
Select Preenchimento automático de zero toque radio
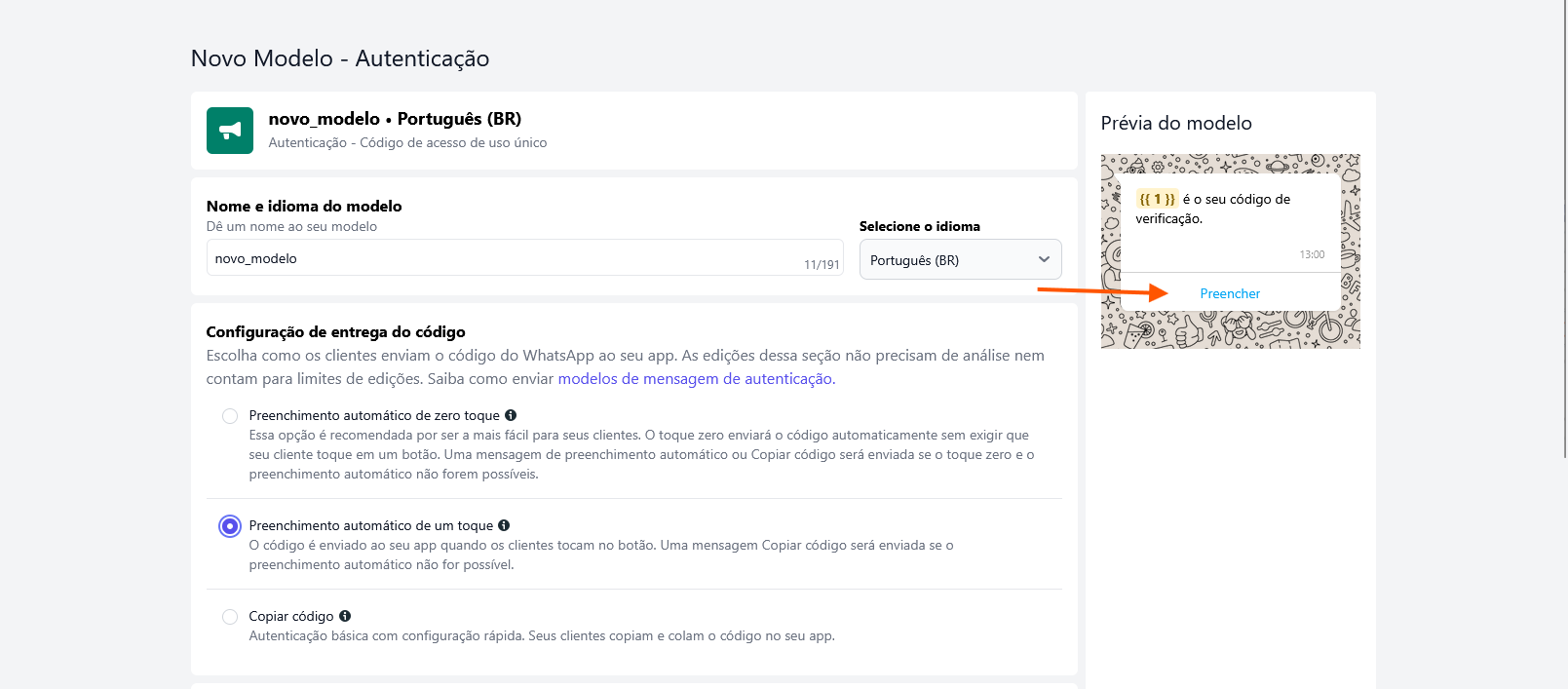point(230,416)
